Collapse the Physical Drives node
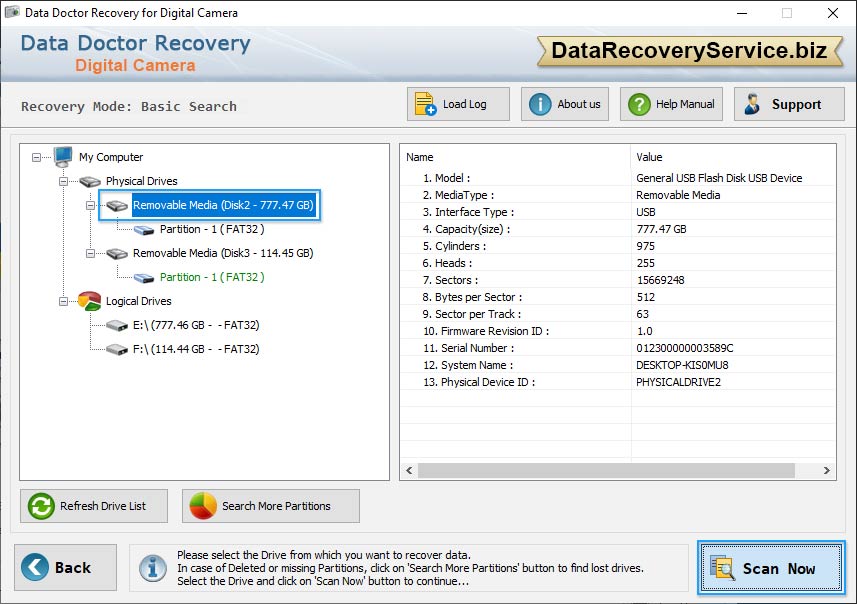Viewport: 857px width, 604px height. (x=63, y=181)
